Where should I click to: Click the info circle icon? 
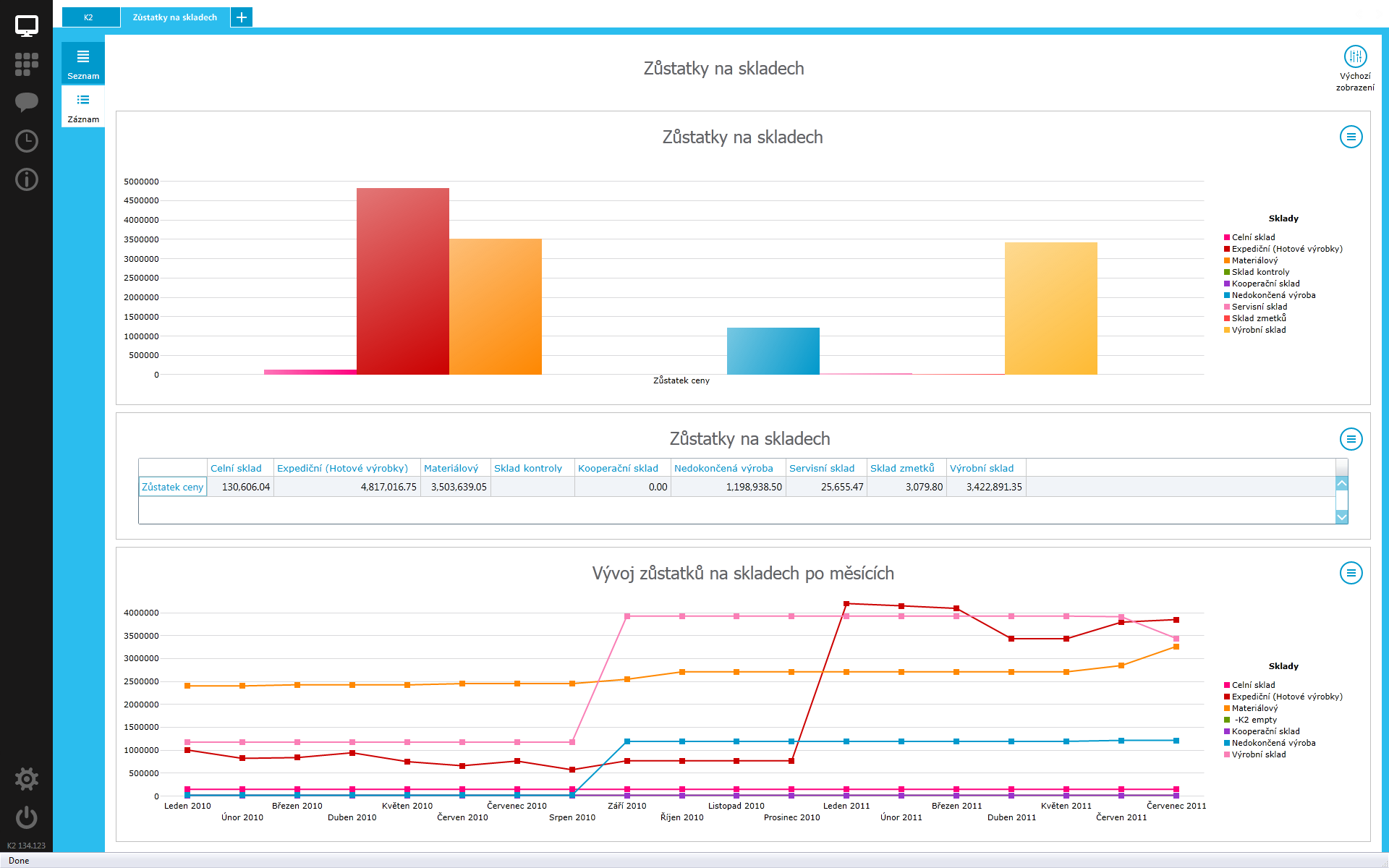(27, 179)
